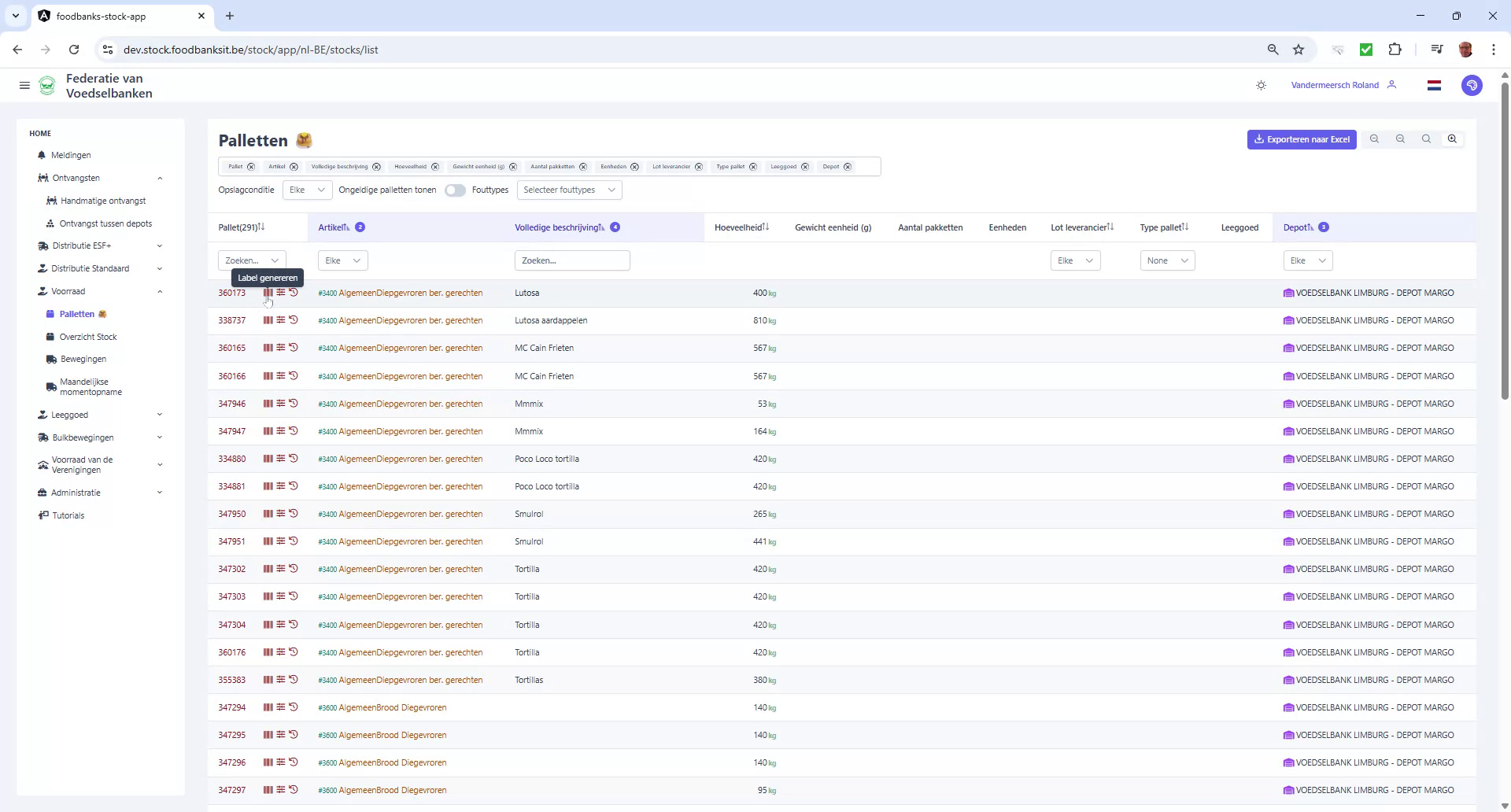Open the Fouttypes selection dropdown
1511x812 pixels.
(x=569, y=190)
